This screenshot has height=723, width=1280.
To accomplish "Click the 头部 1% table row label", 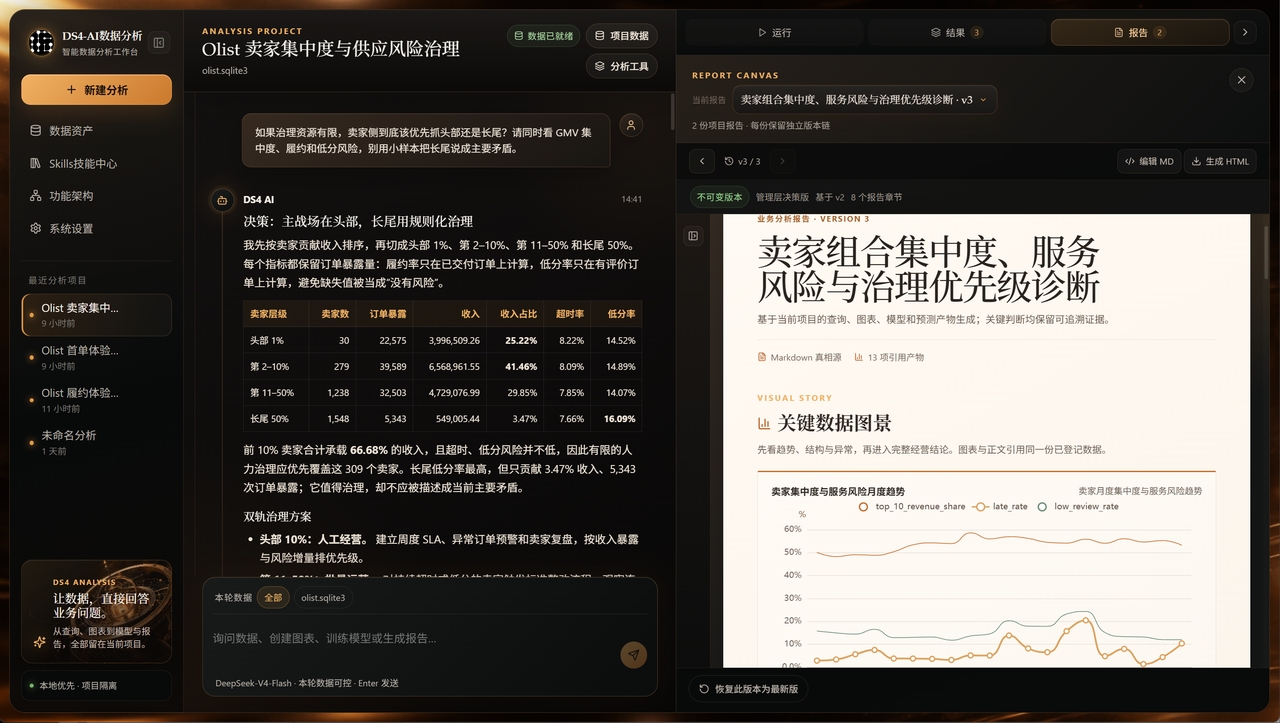I will [266, 340].
